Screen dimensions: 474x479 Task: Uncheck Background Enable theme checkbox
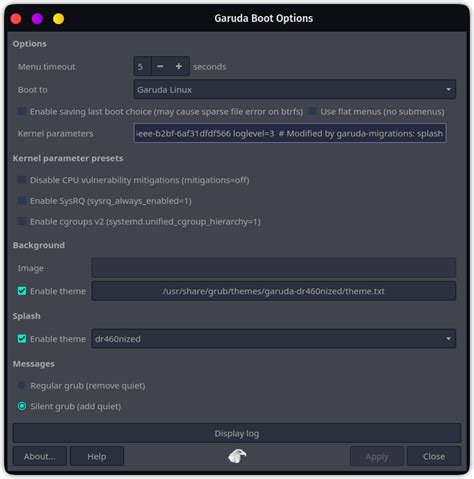22,291
